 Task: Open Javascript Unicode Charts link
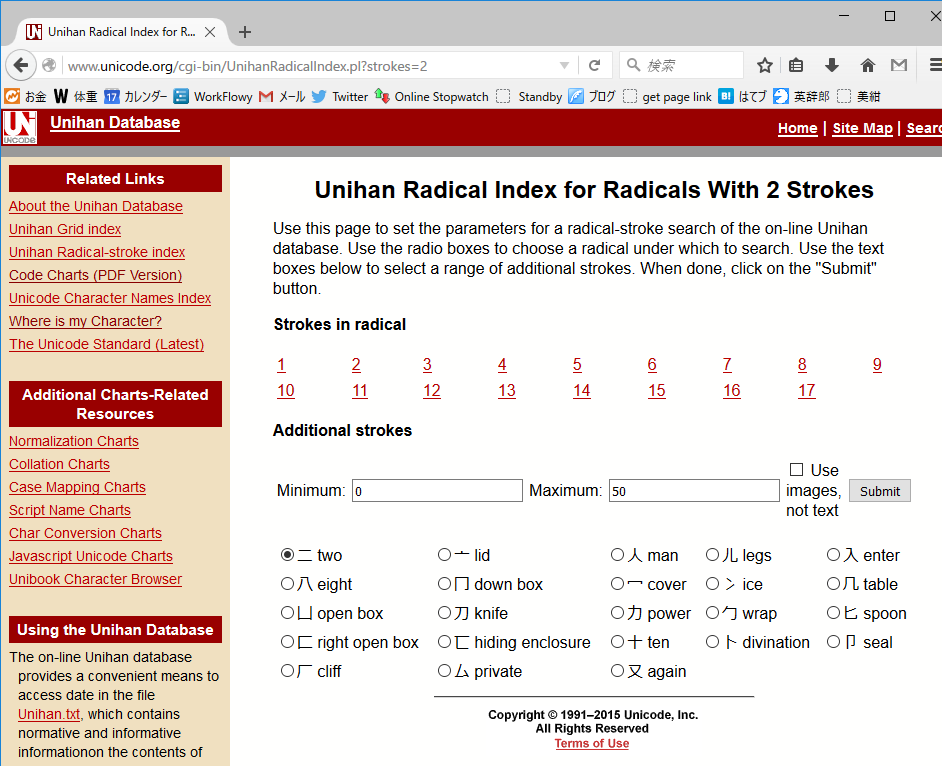pos(91,556)
